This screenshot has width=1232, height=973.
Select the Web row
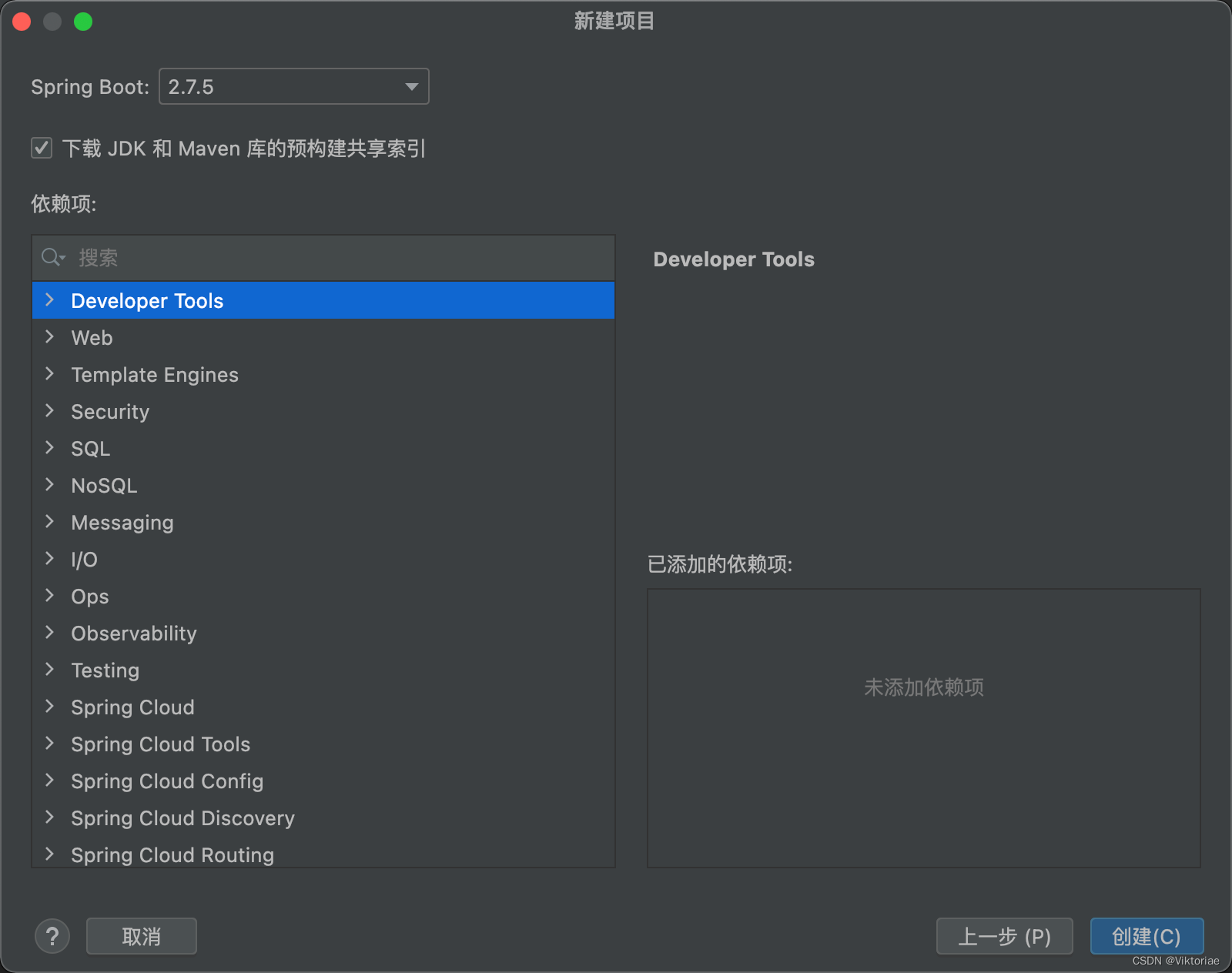pyautogui.click(x=323, y=337)
